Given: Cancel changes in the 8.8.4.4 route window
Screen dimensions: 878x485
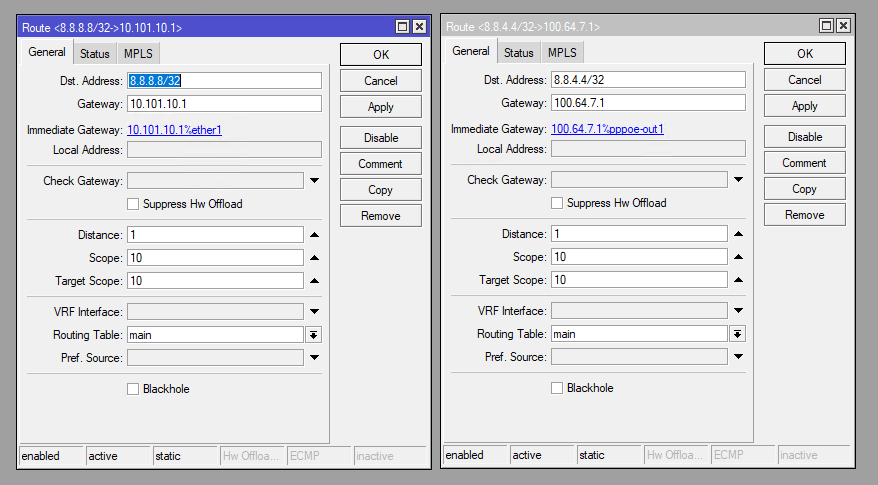Looking at the screenshot, I should pos(805,80).
